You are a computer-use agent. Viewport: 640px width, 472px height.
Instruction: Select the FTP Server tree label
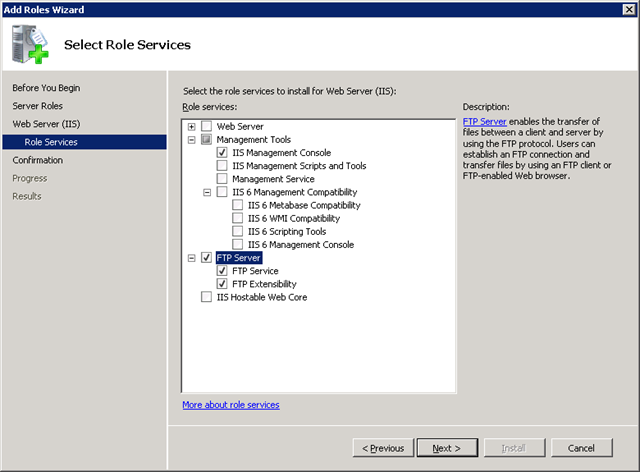tap(239, 258)
